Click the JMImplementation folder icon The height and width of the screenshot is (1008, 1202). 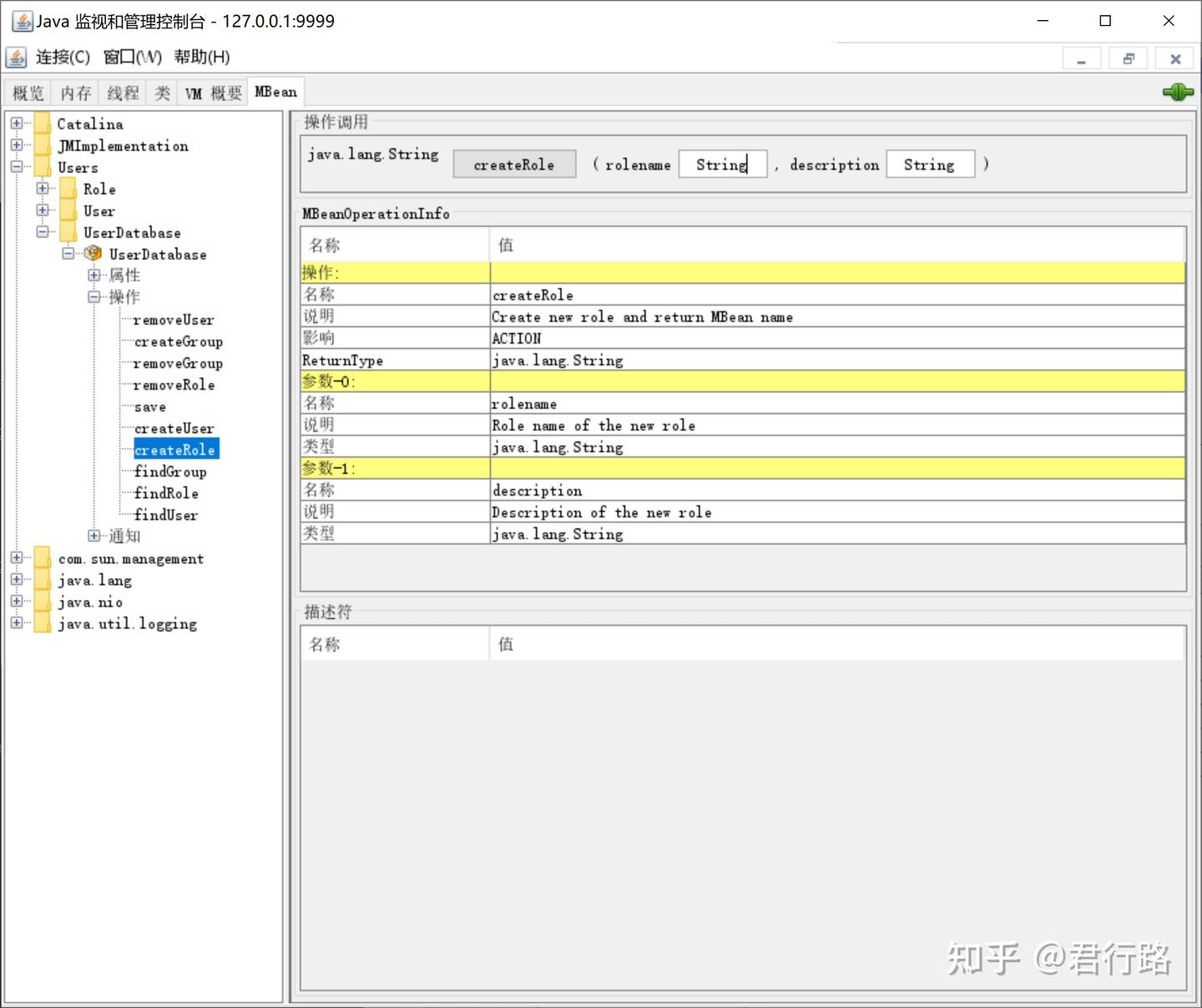tap(42, 145)
